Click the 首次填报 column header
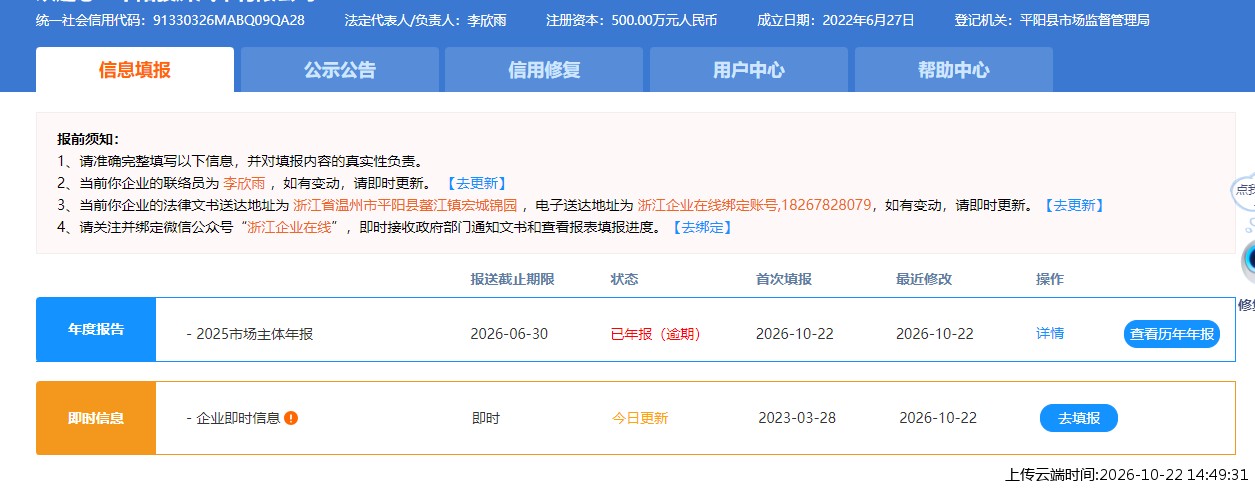This screenshot has height=488, width=1255. coord(784,279)
